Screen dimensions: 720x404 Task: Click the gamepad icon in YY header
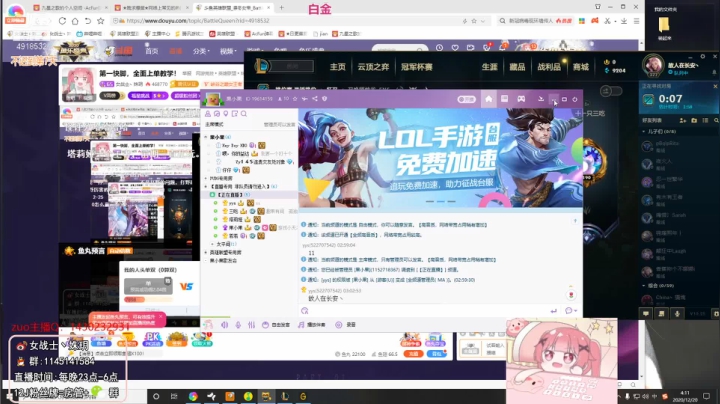(x=521, y=99)
